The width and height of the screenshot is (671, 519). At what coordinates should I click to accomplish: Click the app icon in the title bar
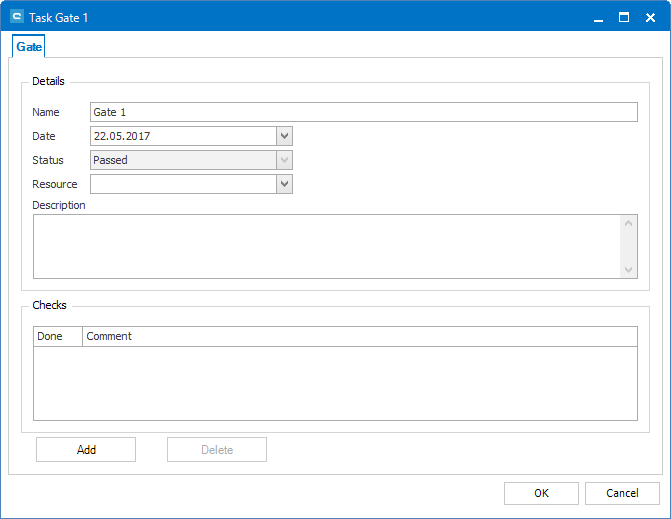[x=16, y=17]
